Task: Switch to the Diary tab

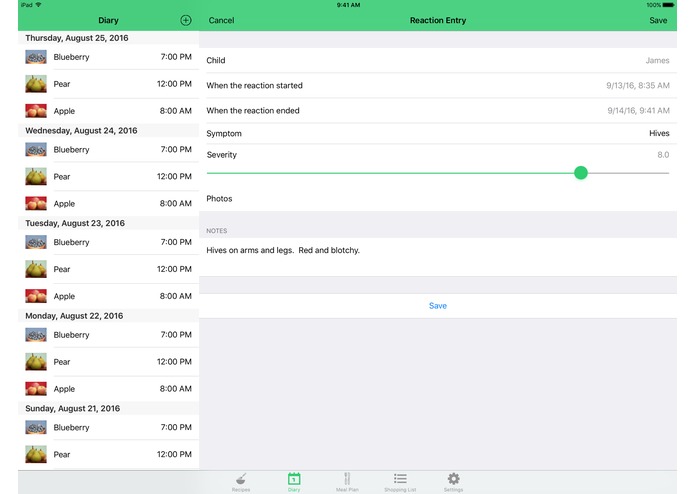Action: pyautogui.click(x=294, y=482)
